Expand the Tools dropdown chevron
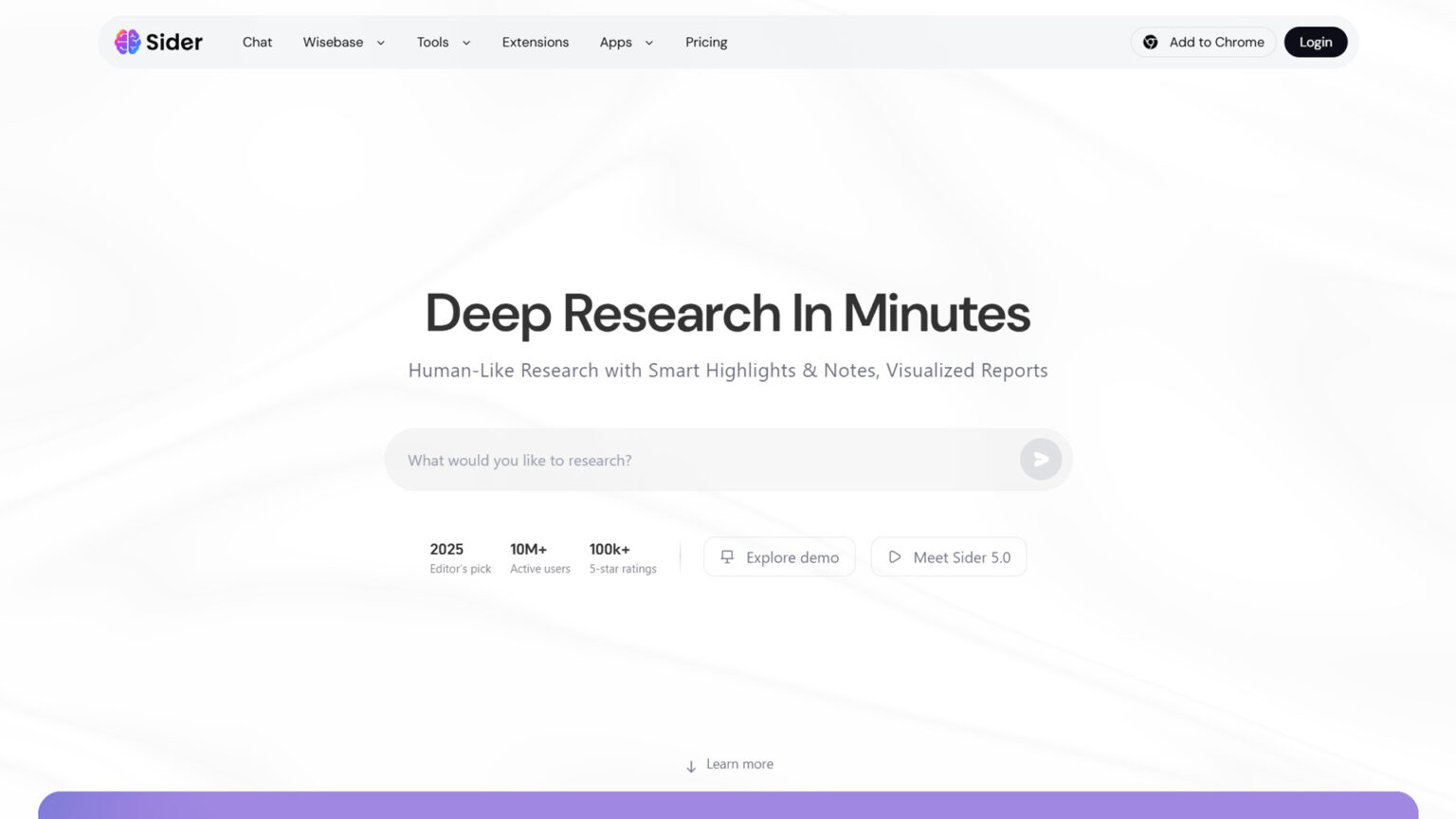The width and height of the screenshot is (1456, 819). [x=466, y=43]
